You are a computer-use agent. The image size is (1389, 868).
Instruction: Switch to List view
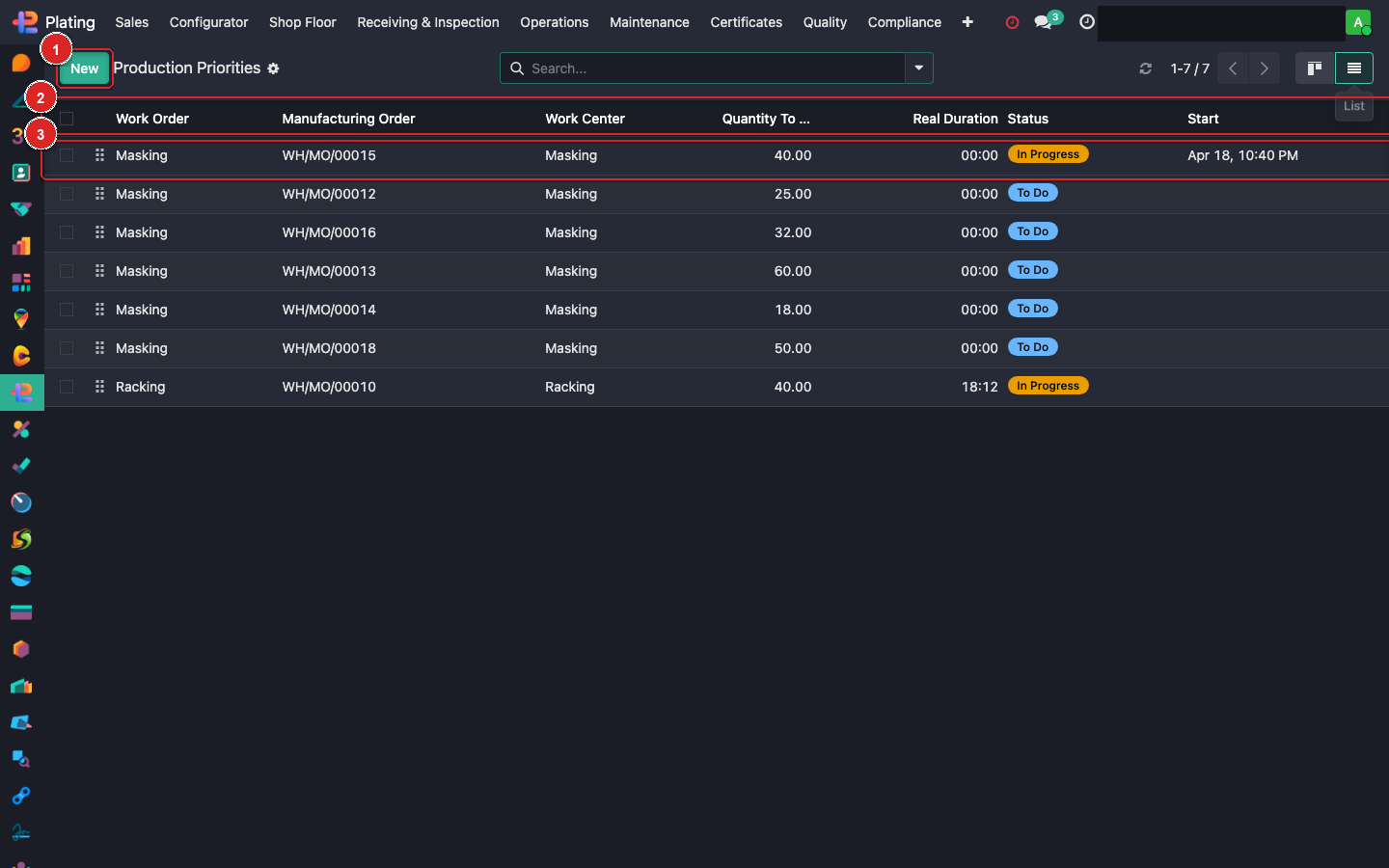1353,68
